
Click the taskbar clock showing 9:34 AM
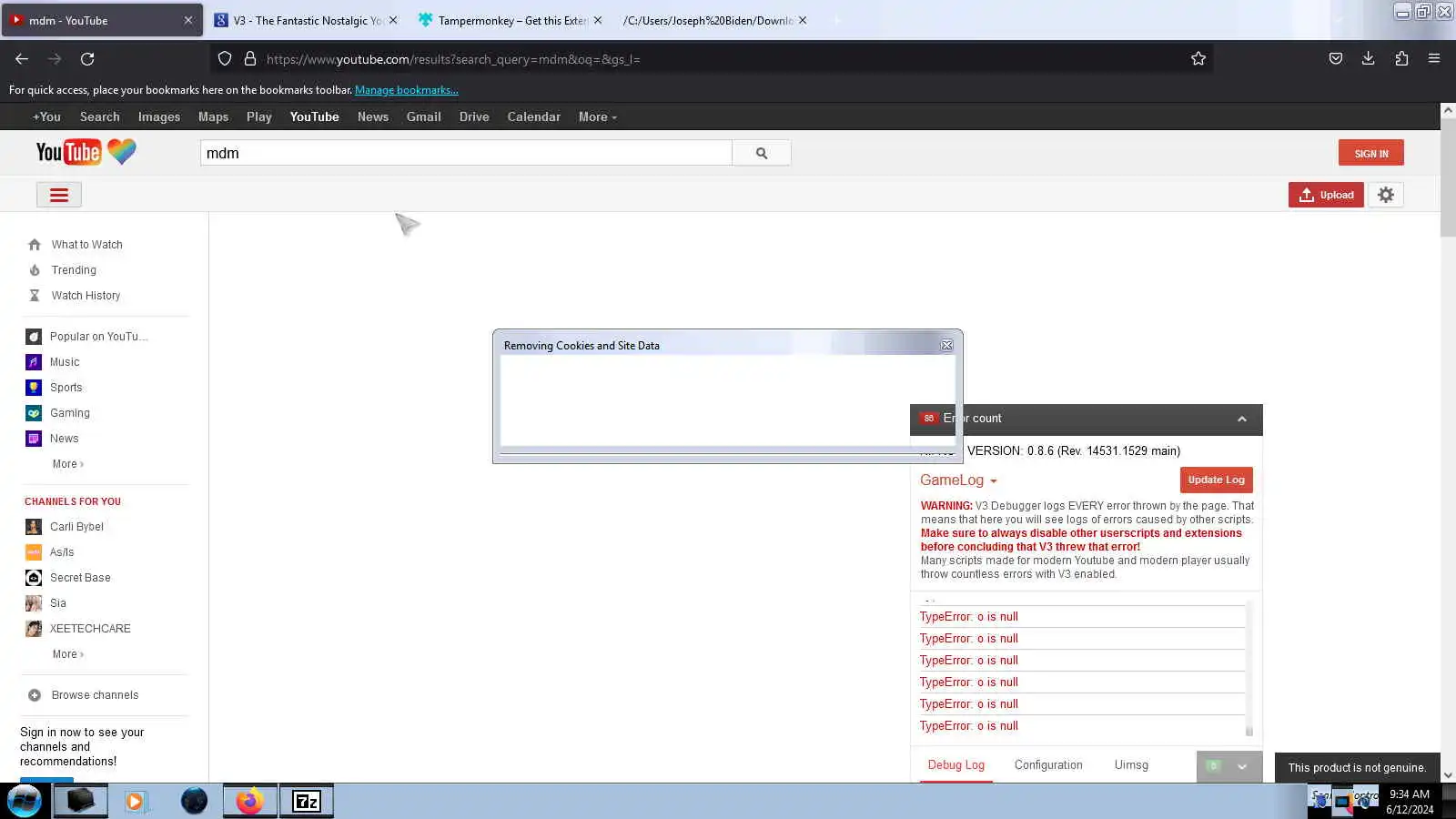(1410, 802)
